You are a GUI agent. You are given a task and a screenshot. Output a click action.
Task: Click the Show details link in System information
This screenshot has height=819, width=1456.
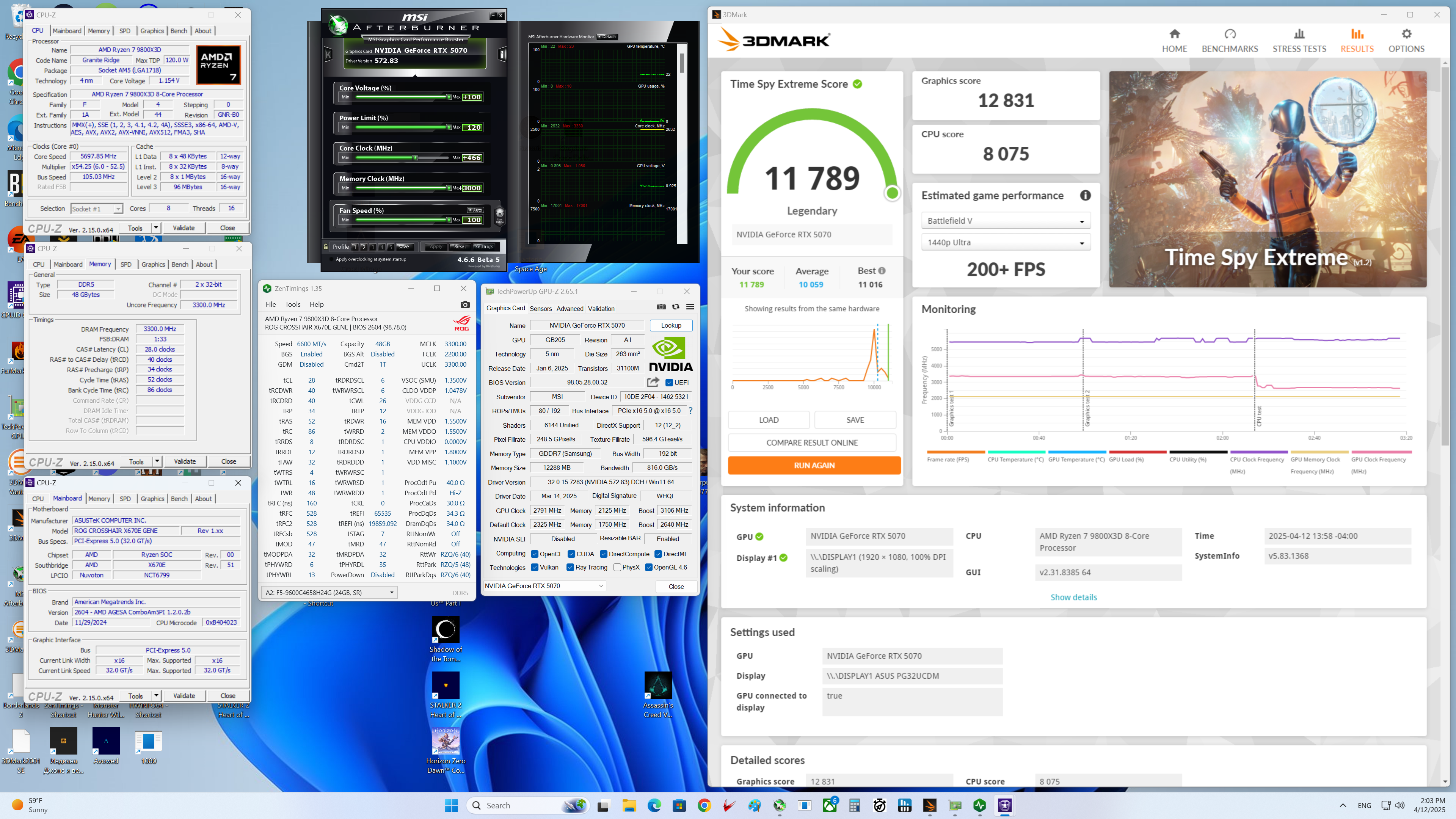tap(1073, 597)
